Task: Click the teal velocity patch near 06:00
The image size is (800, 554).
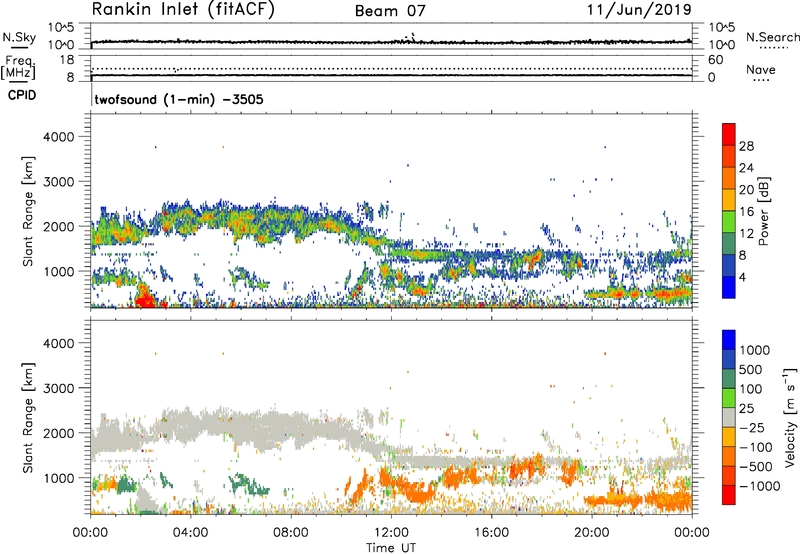Action: tap(248, 484)
